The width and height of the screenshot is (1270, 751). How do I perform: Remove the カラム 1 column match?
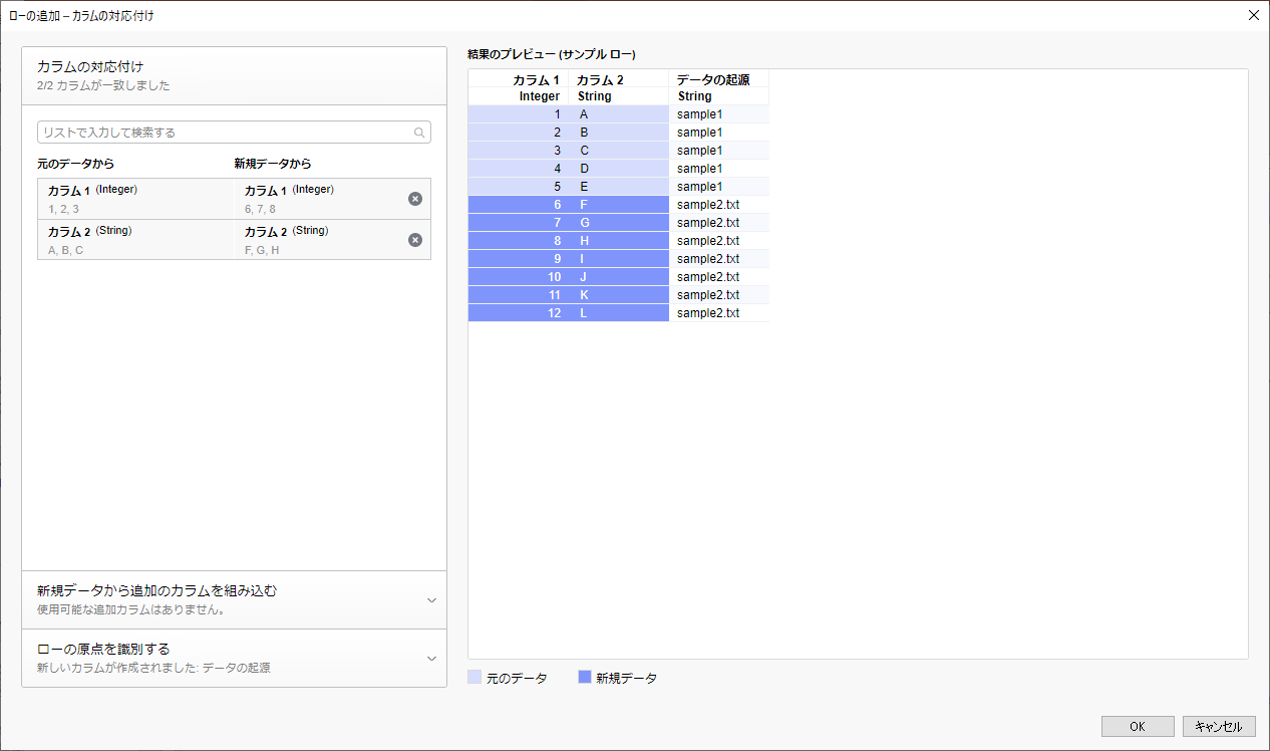415,199
